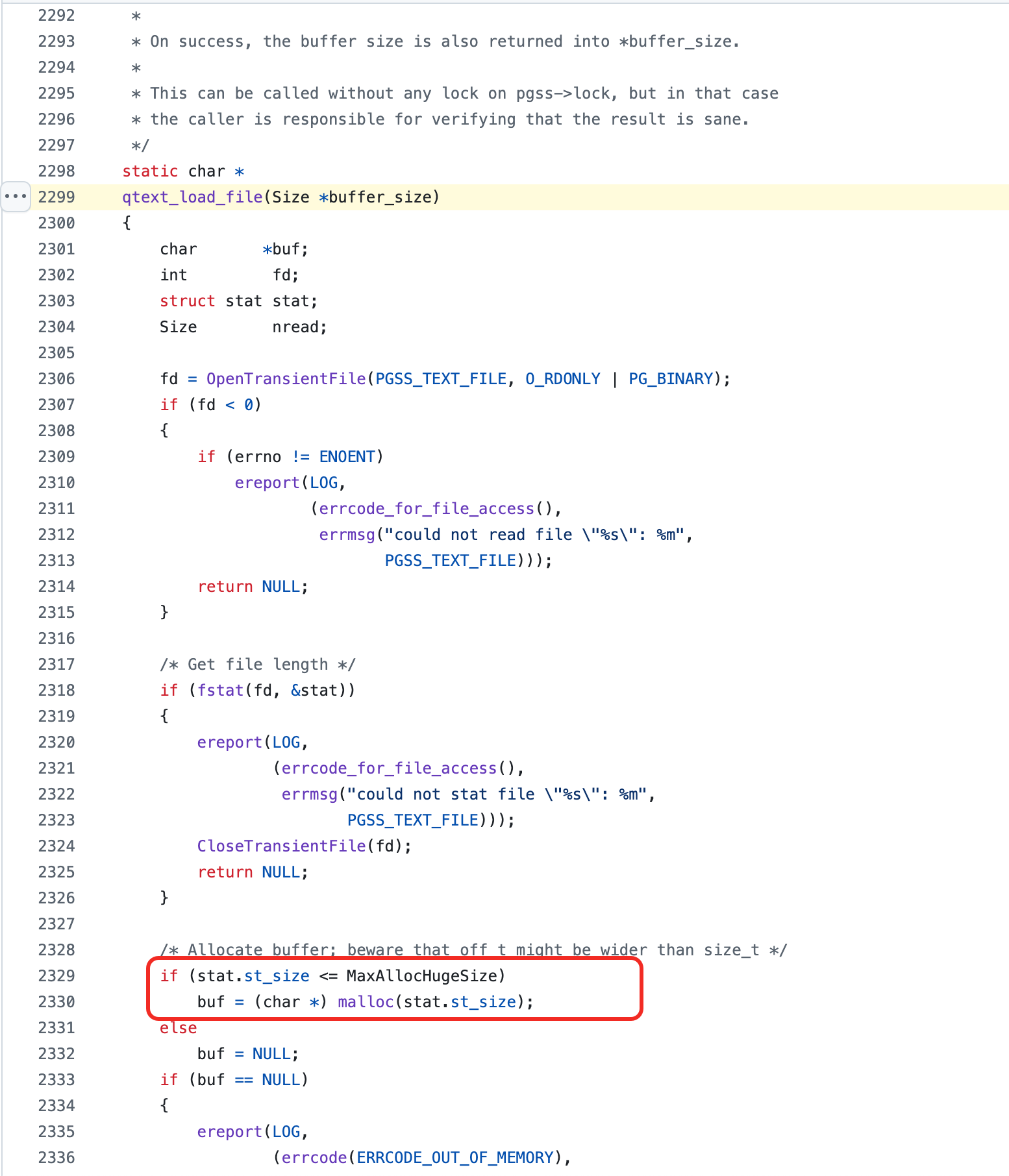Click the else keyword on line 2331
This screenshot has width=1009, height=1176.
pyautogui.click(x=179, y=1027)
